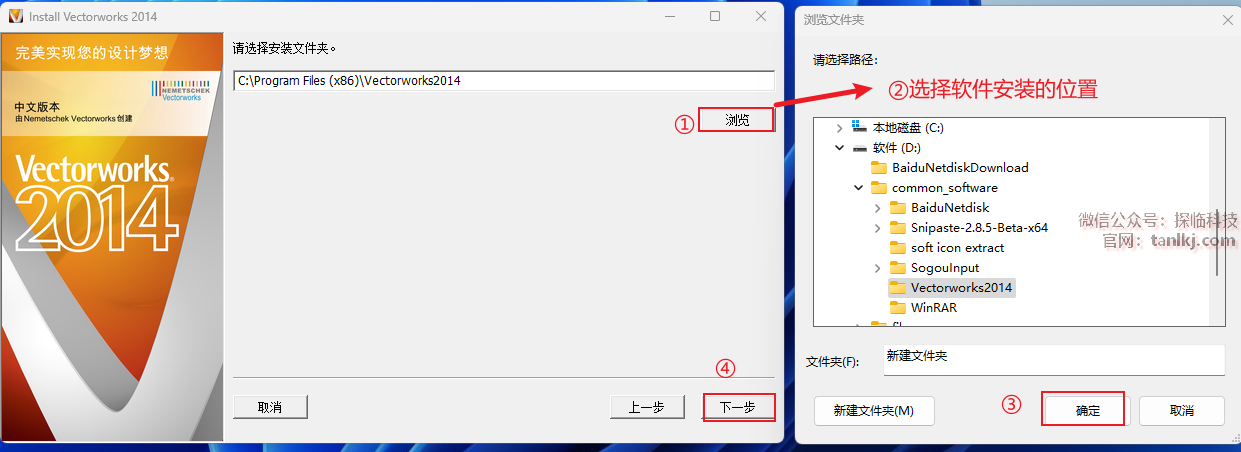Click the folder tree vertical scrollbar

(1216, 221)
